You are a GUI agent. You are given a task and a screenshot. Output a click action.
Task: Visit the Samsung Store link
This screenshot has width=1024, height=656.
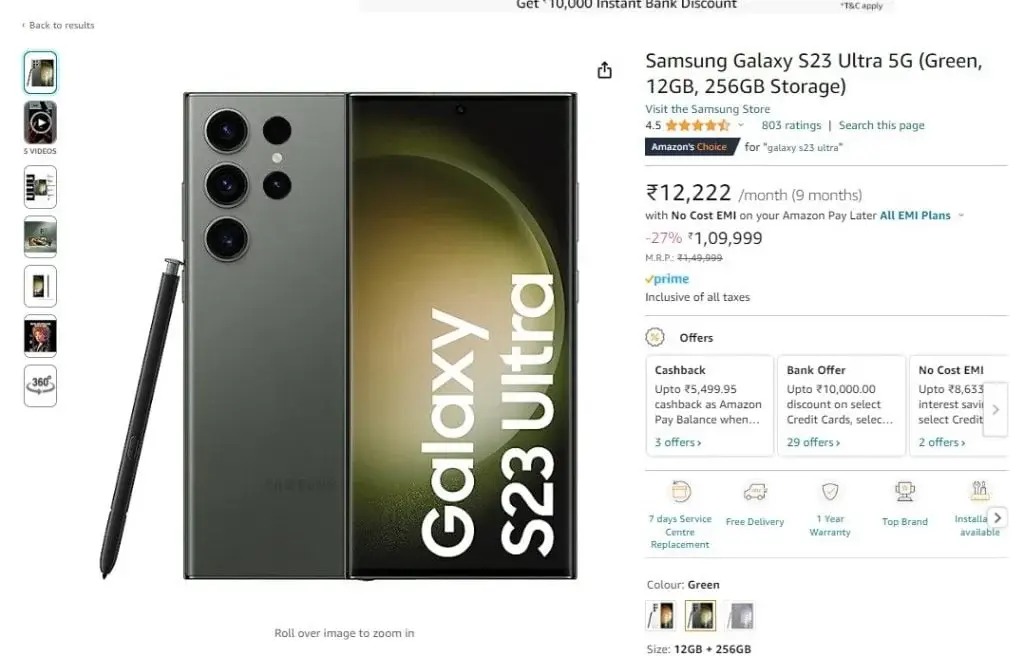coord(707,109)
